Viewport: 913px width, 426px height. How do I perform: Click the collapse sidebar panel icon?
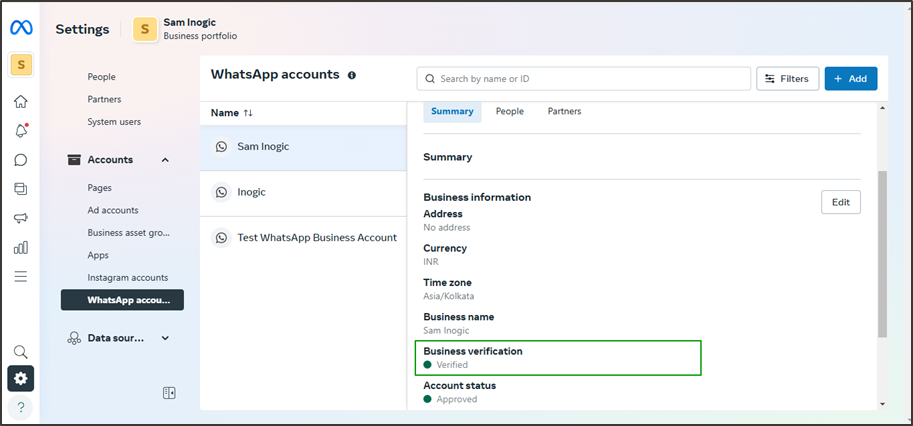[x=169, y=393]
